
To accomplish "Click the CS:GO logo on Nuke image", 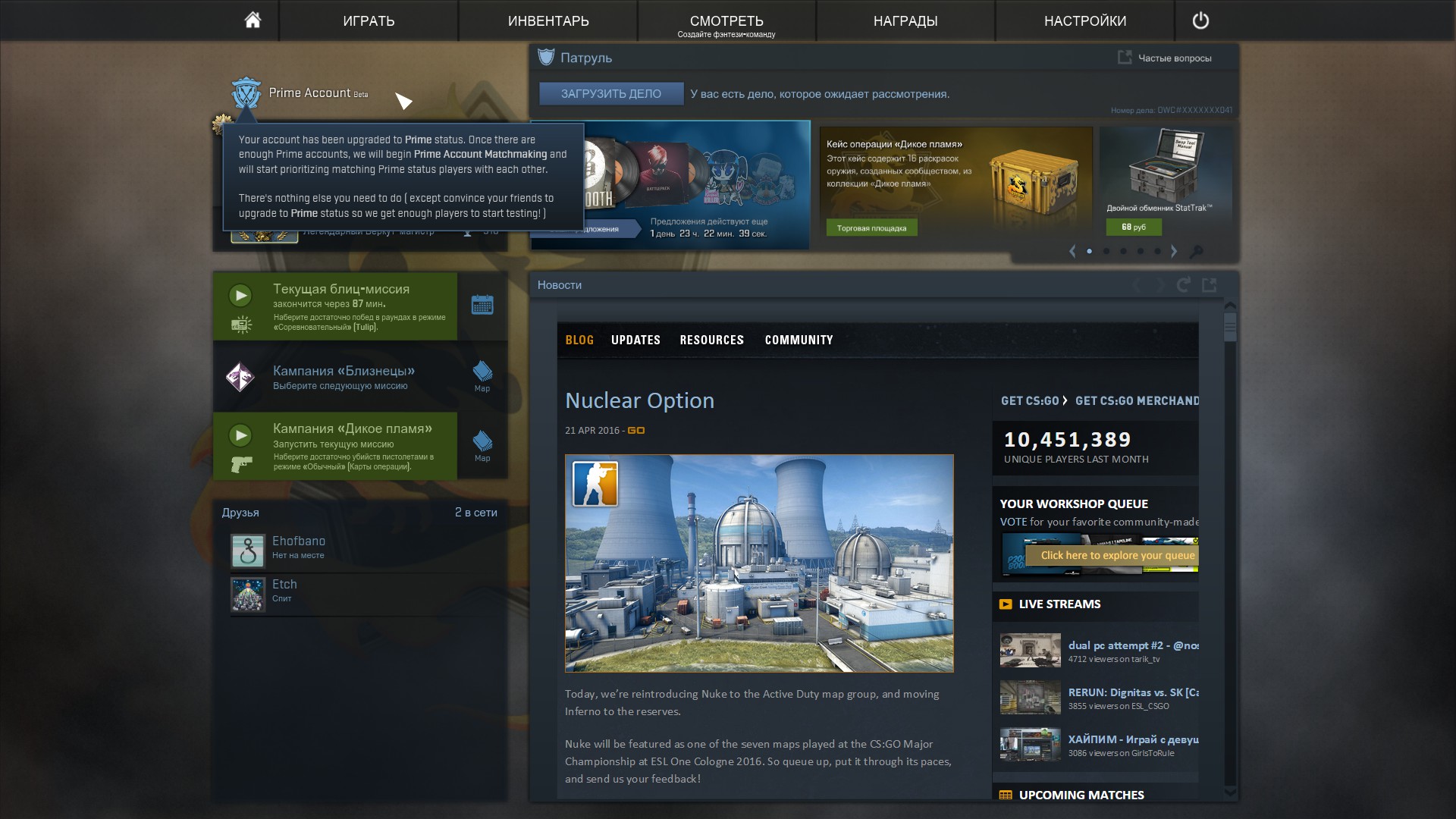I will tap(595, 483).
